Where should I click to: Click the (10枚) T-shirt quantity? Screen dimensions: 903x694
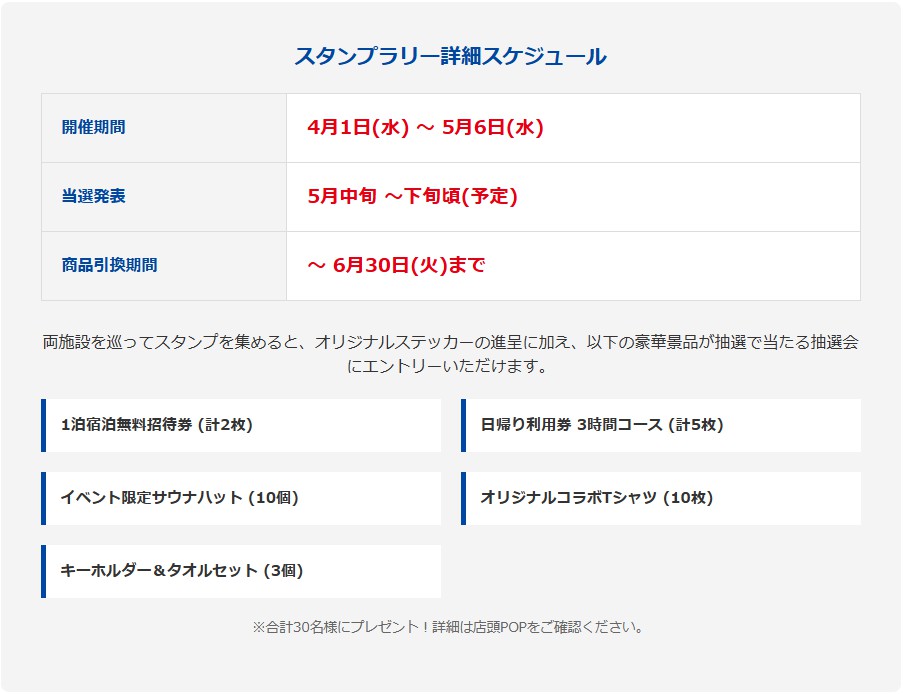coord(688,498)
